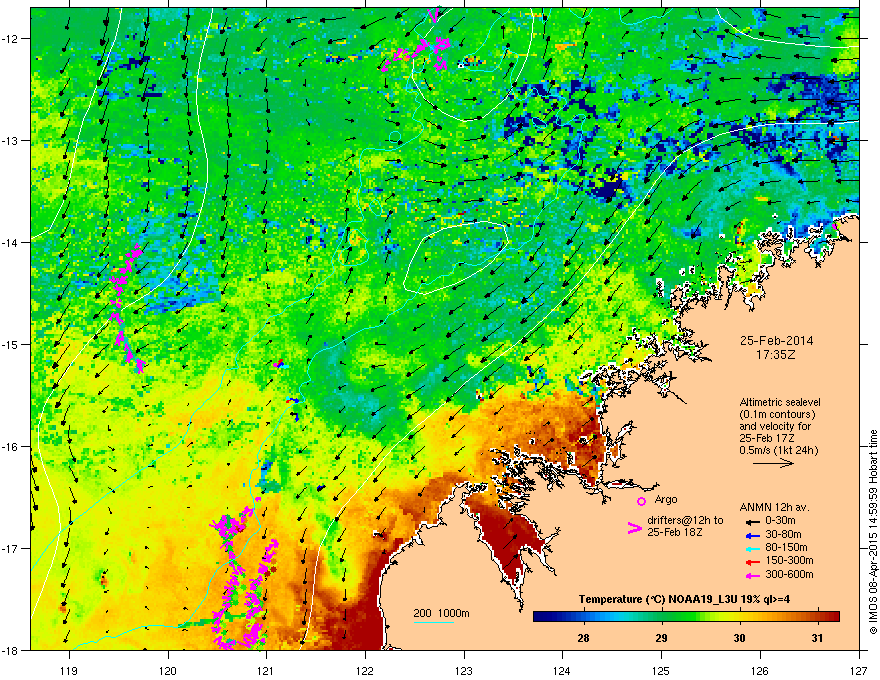The image size is (880, 680).
Task: Click latitude axis label -15
Action: 11,344
